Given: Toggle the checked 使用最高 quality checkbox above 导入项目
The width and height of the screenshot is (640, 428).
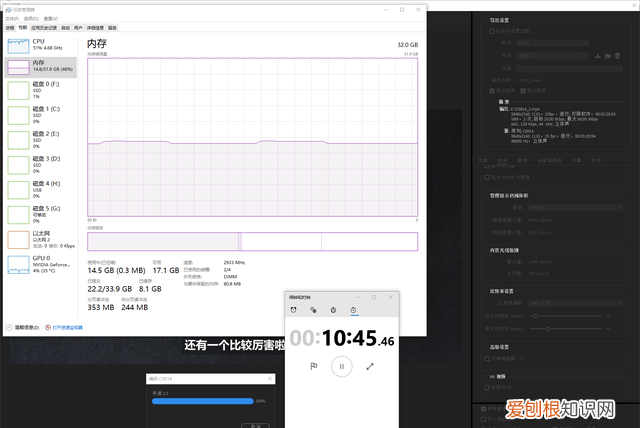Looking at the screenshot, I should tap(484, 408).
